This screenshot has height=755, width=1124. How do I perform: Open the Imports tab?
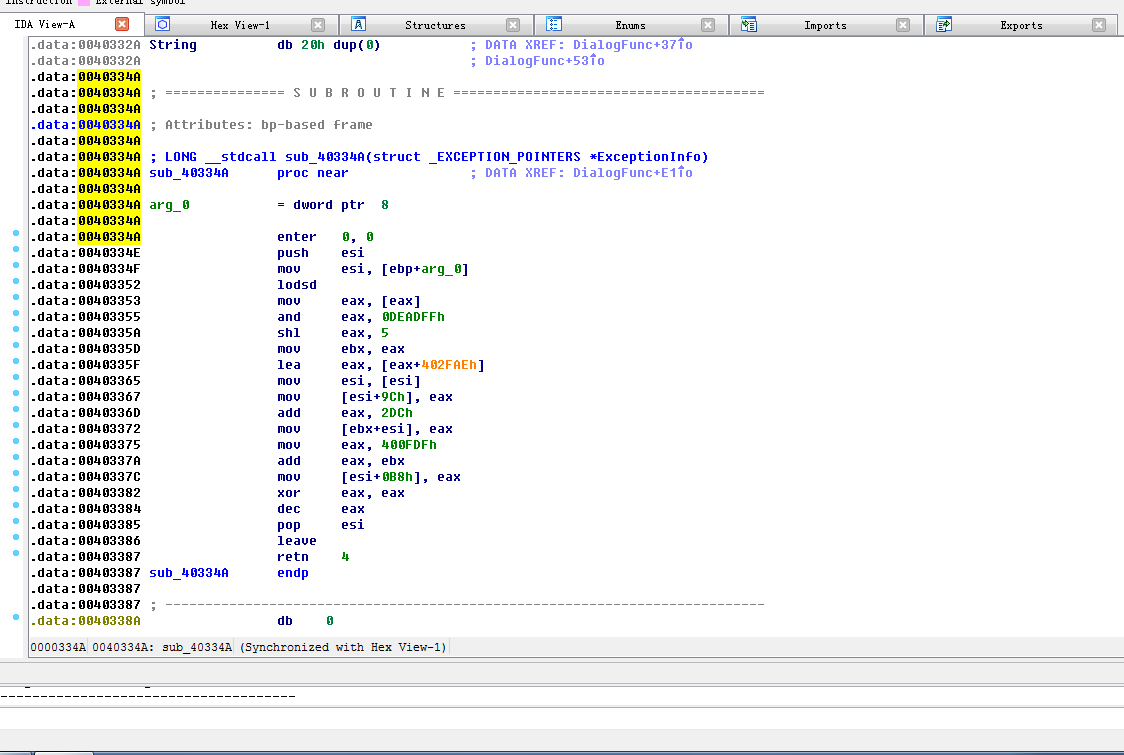825,25
